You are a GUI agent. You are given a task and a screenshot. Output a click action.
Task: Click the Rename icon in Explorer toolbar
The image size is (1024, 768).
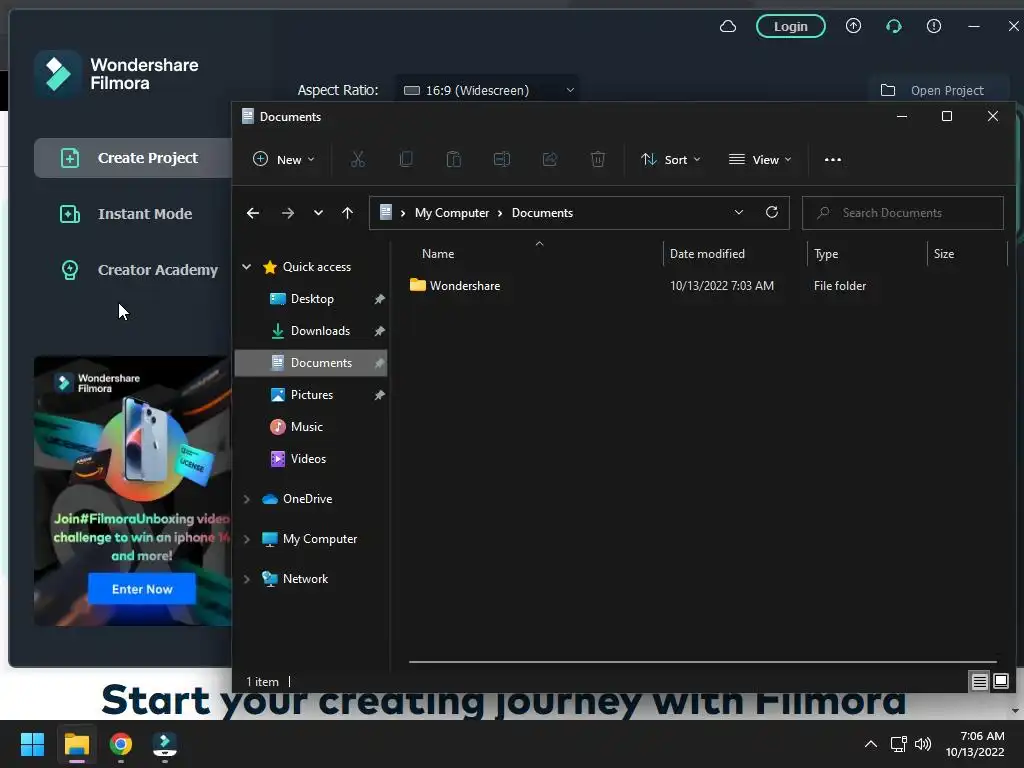(502, 159)
